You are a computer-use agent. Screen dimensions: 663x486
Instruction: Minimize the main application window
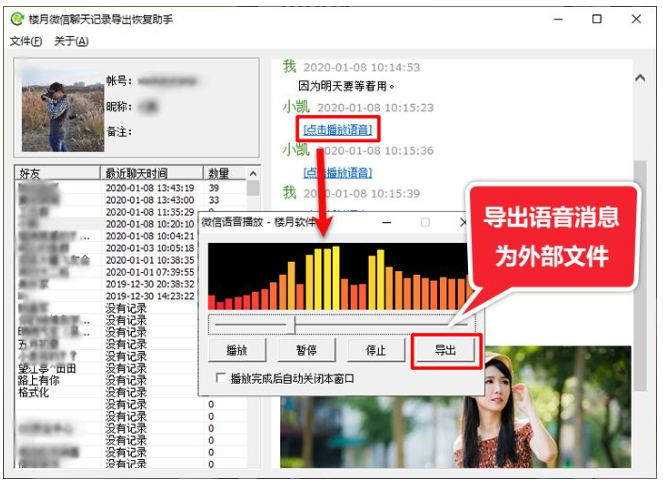[x=559, y=19]
